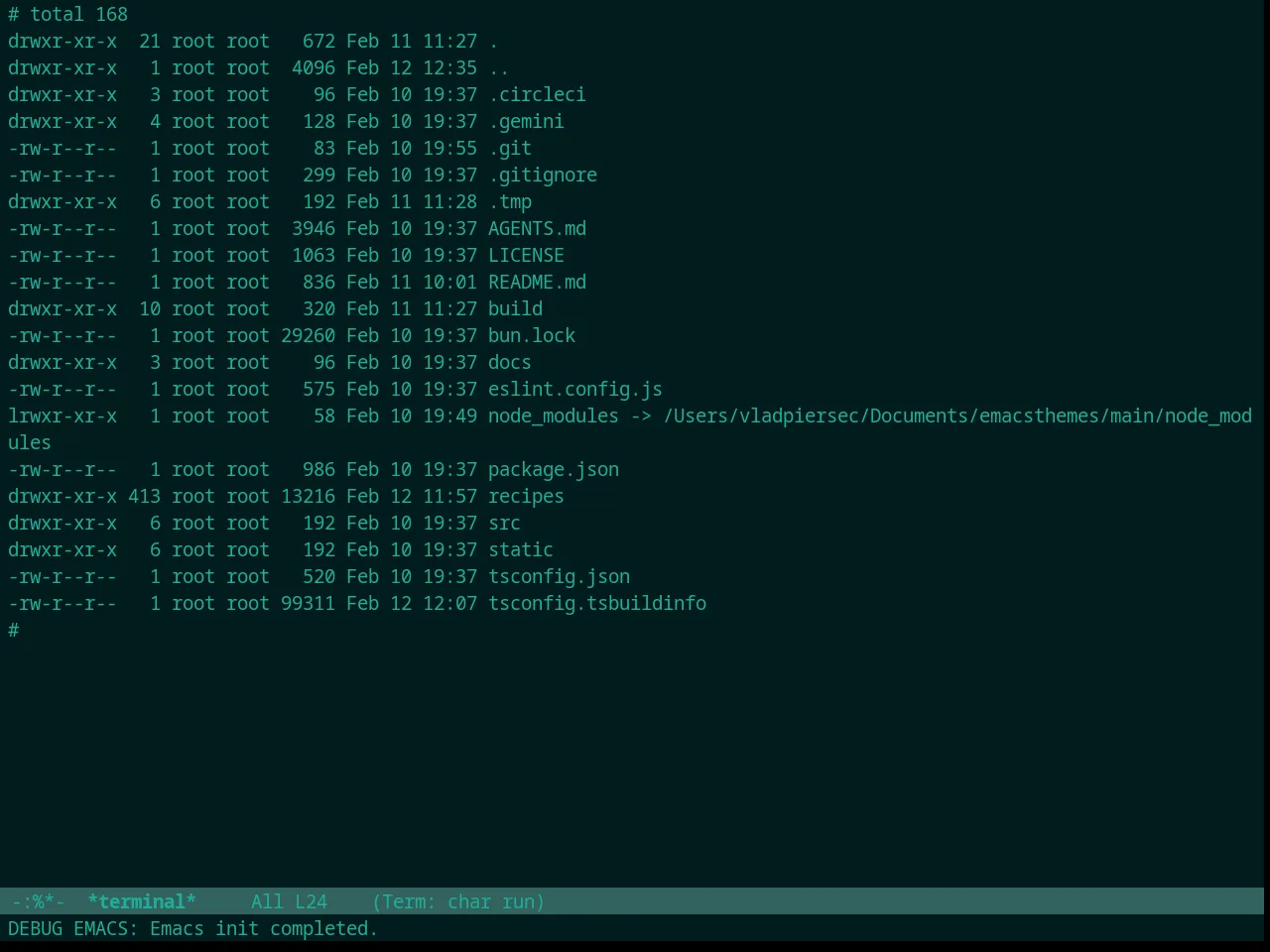The width and height of the screenshot is (1270, 952).
Task: Click the echo area DEBUG EMACS message
Action: coord(193,928)
